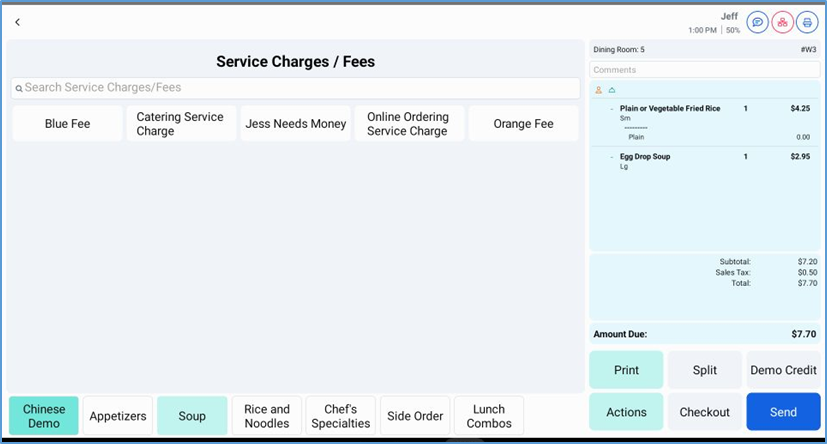Open the Lunch Combos category
The width and height of the screenshot is (827, 444).
coord(488,416)
